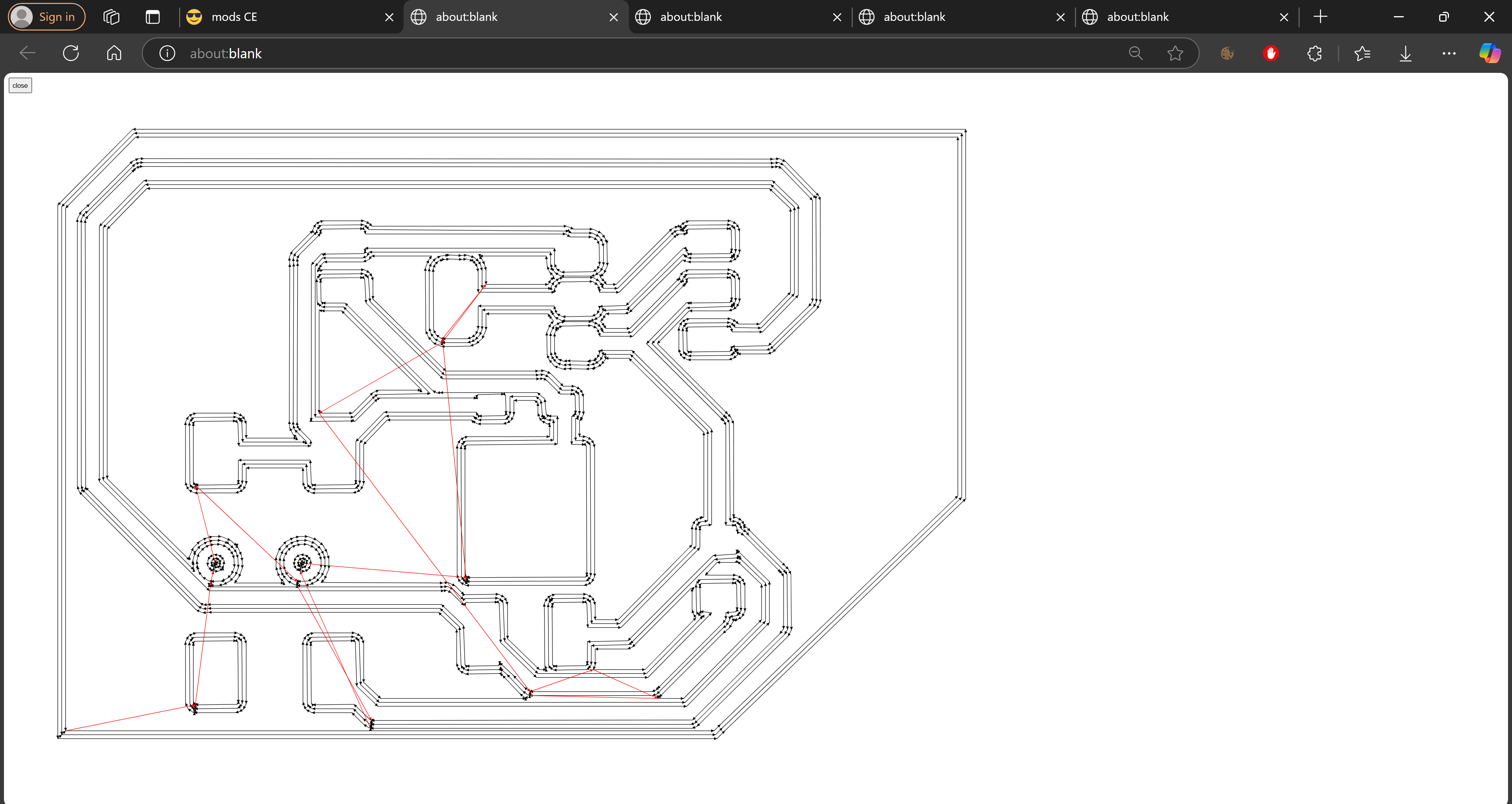Open the Copilot sidebar icon

(1490, 54)
